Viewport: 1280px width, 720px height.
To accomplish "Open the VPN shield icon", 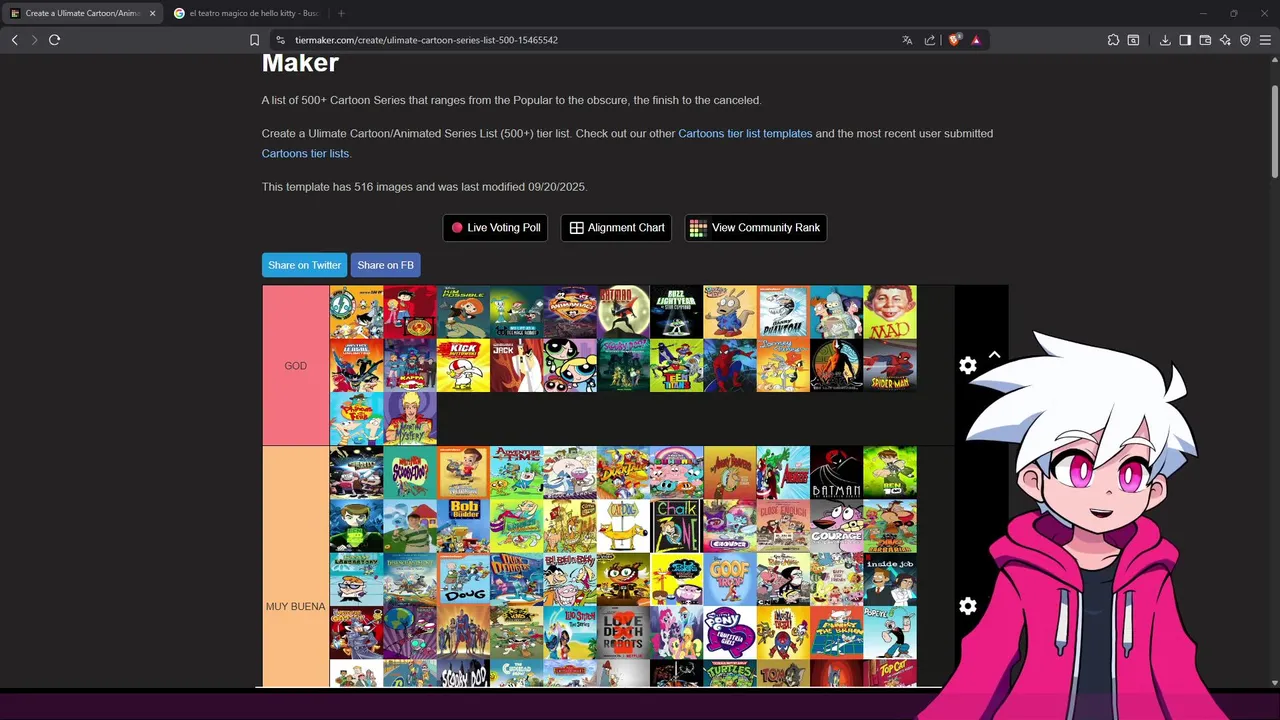I will point(1245,40).
